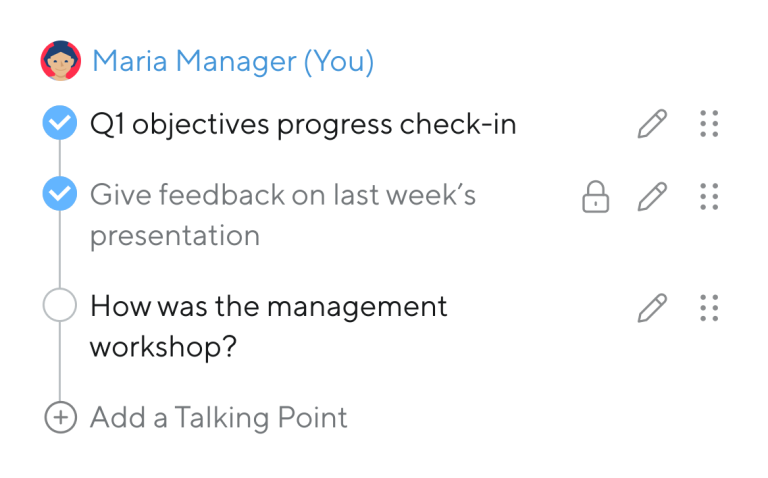
Task: Open Maria Manager's avatar picture
Action: [61, 61]
